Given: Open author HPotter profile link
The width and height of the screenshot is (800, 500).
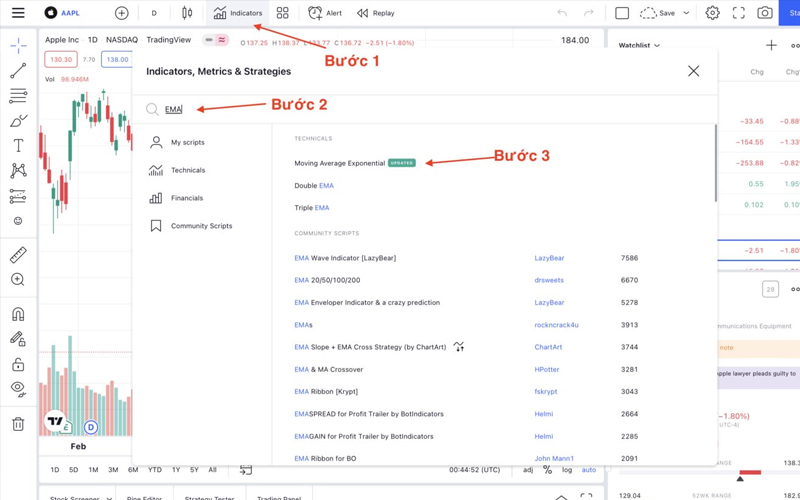Looking at the screenshot, I should 546,369.
